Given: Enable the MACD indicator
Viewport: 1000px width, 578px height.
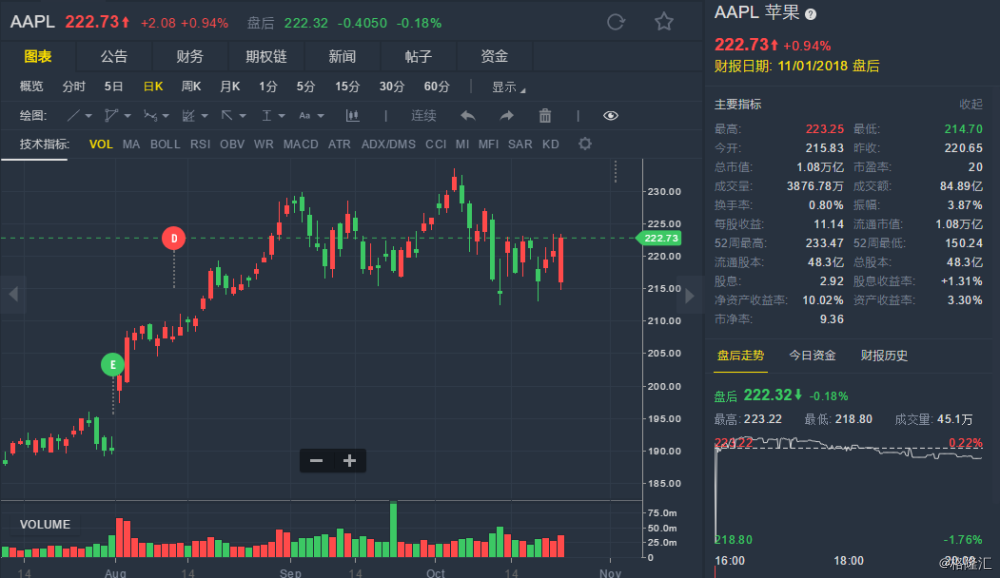Looking at the screenshot, I should [x=300, y=144].
